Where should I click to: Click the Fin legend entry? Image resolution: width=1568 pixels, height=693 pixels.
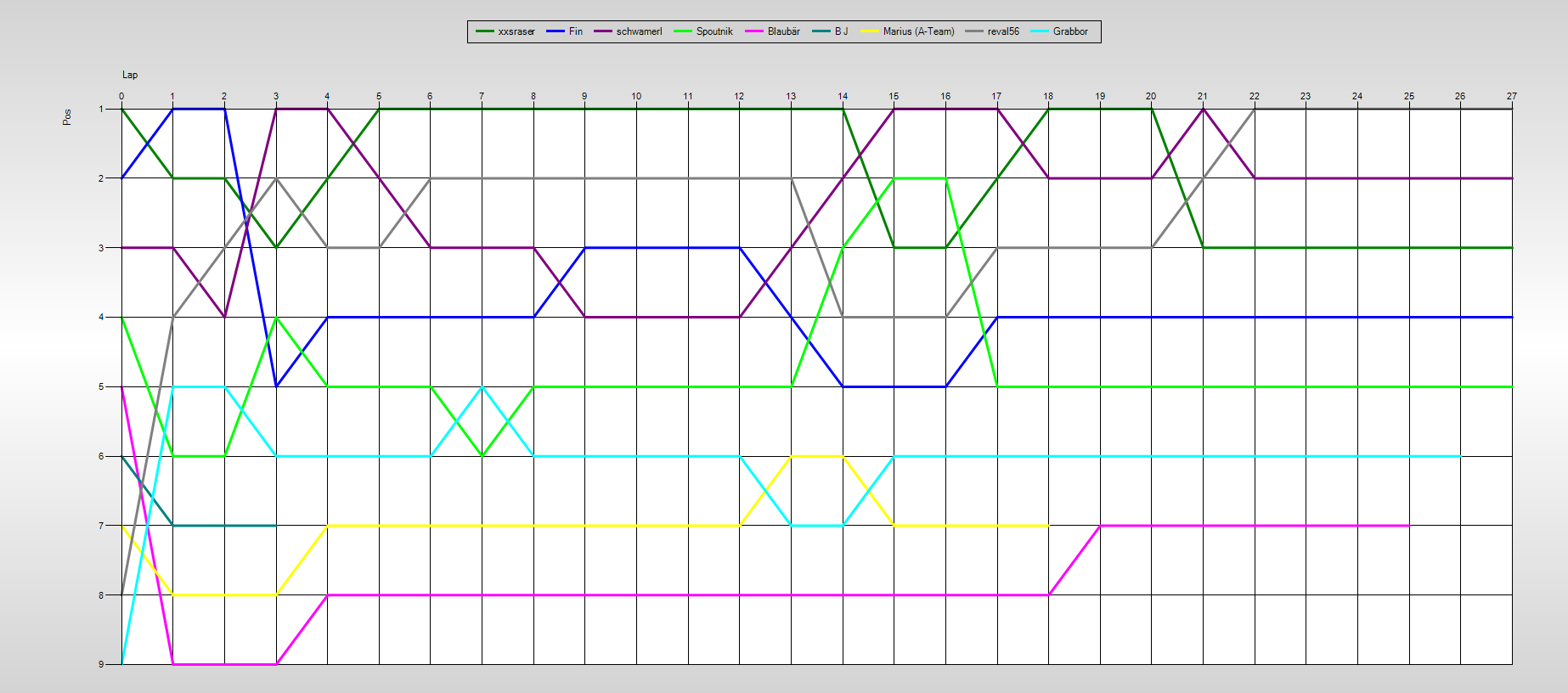pyautogui.click(x=565, y=31)
